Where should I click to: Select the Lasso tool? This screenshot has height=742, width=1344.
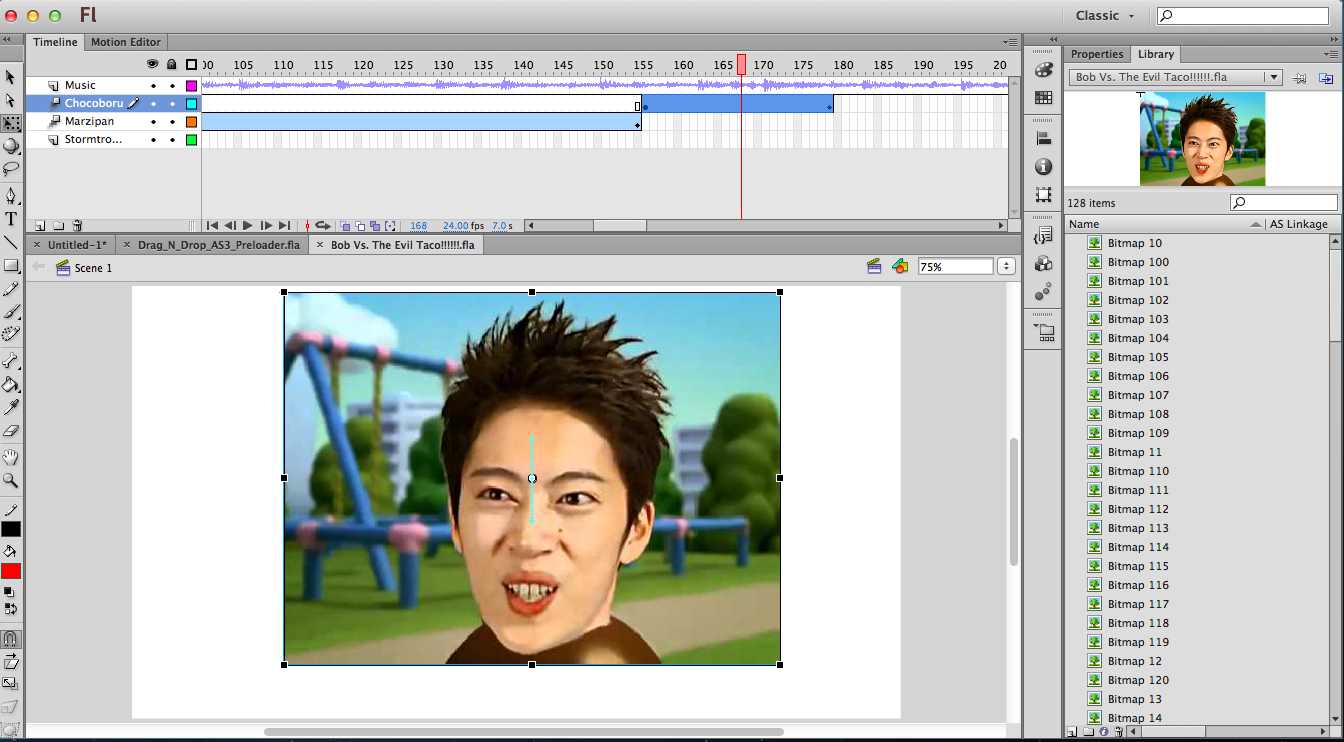click(x=11, y=168)
